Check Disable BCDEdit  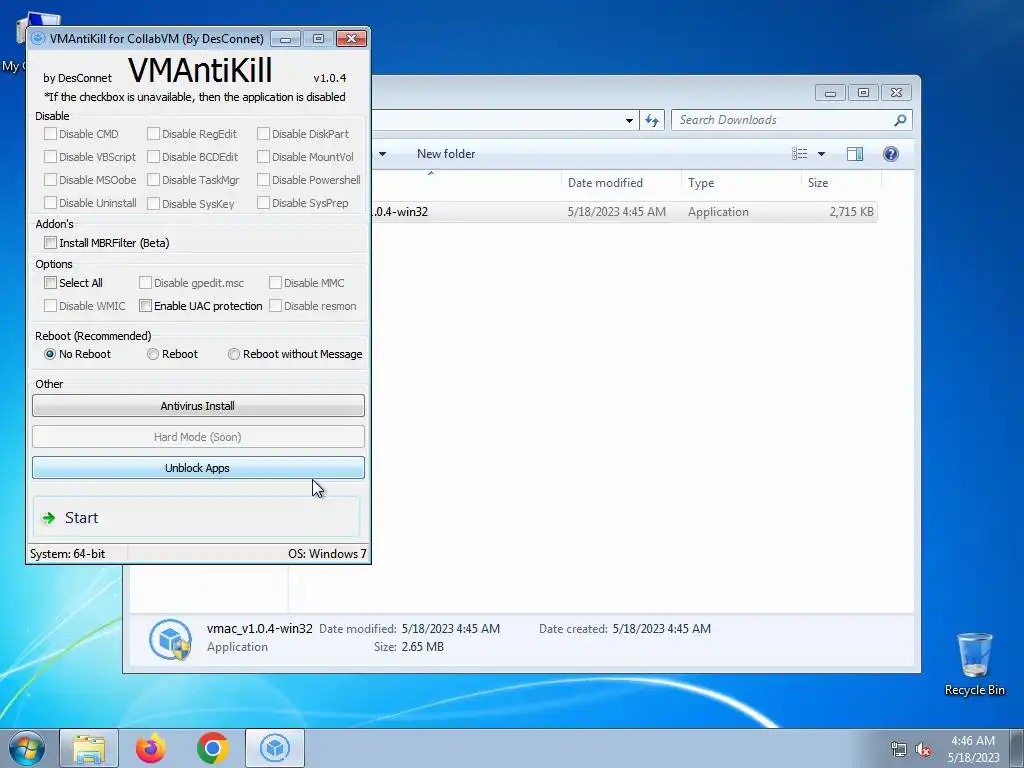pyautogui.click(x=153, y=157)
